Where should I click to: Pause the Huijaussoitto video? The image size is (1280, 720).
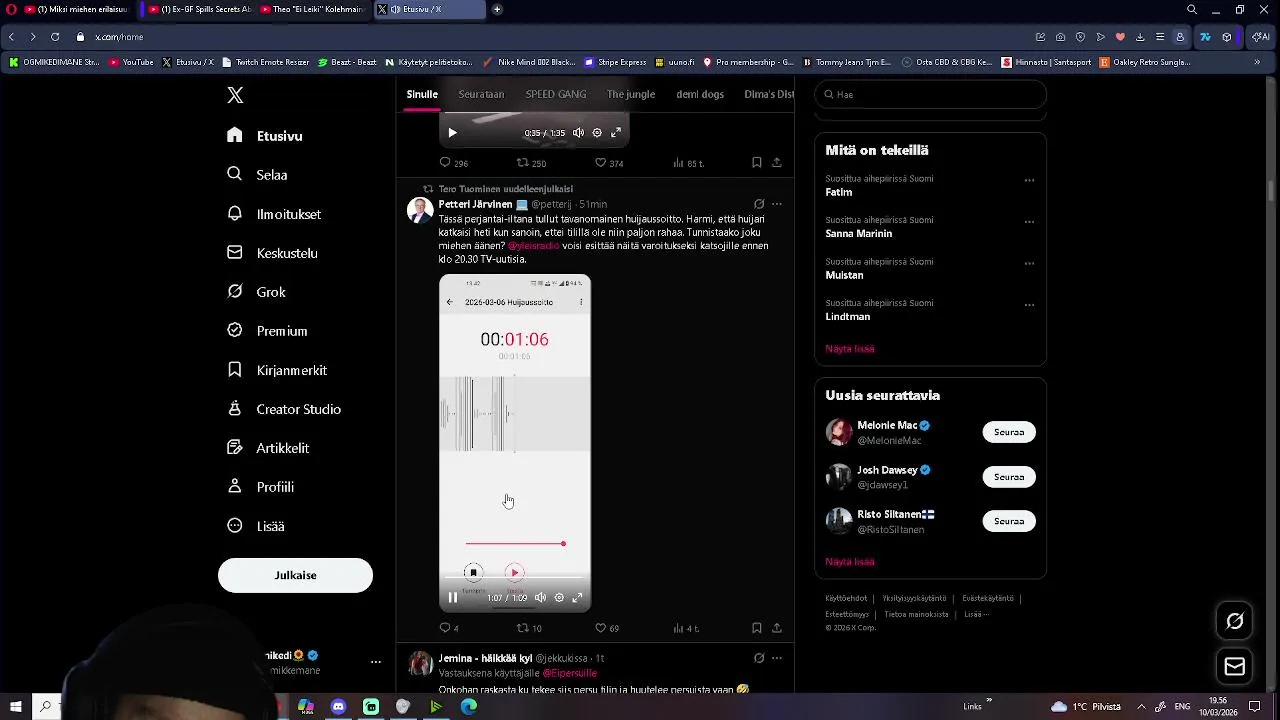[x=452, y=598]
